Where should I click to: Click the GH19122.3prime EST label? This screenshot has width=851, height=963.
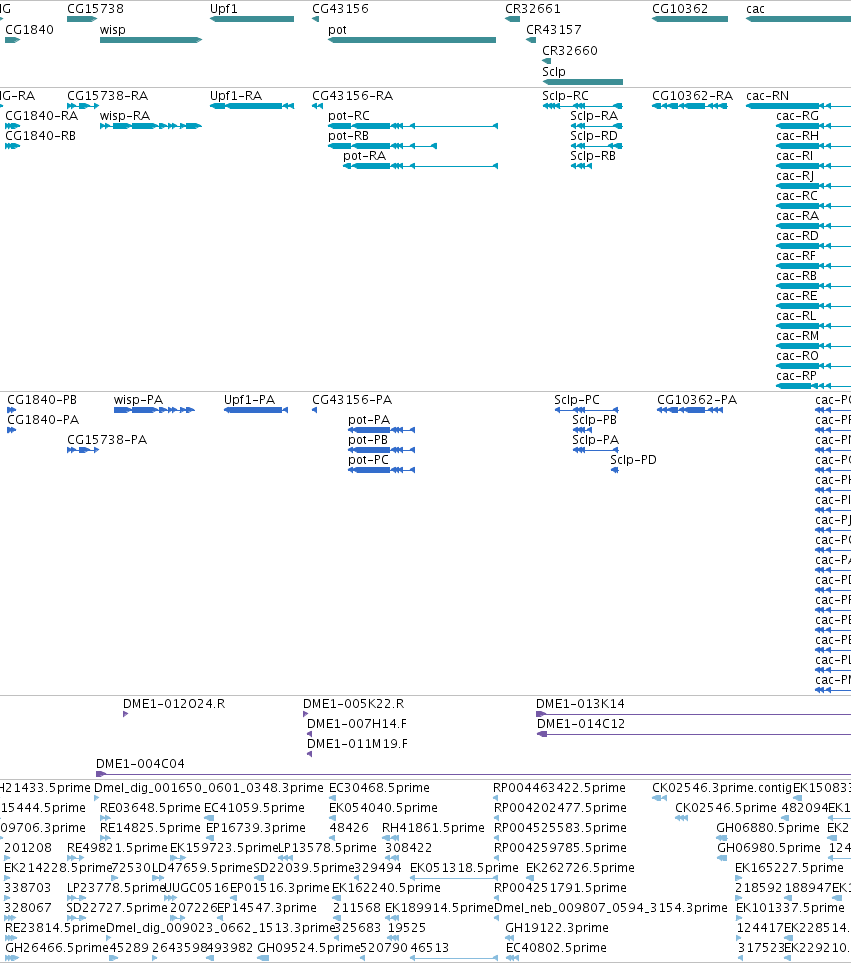click(x=557, y=927)
